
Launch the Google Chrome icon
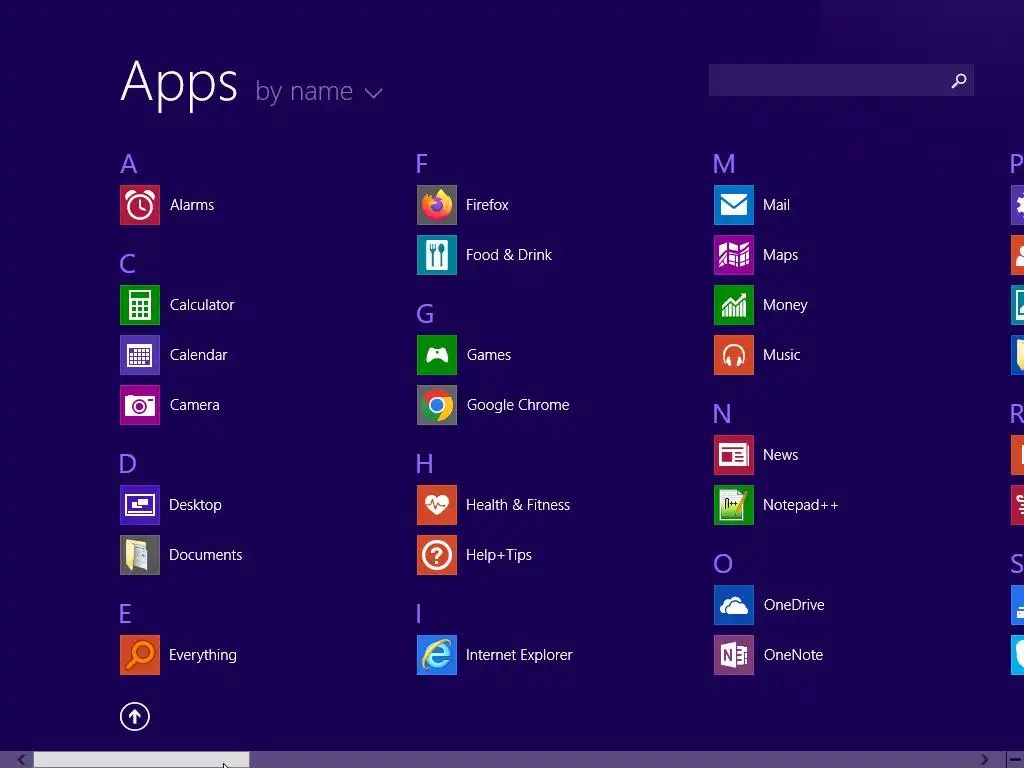point(437,405)
